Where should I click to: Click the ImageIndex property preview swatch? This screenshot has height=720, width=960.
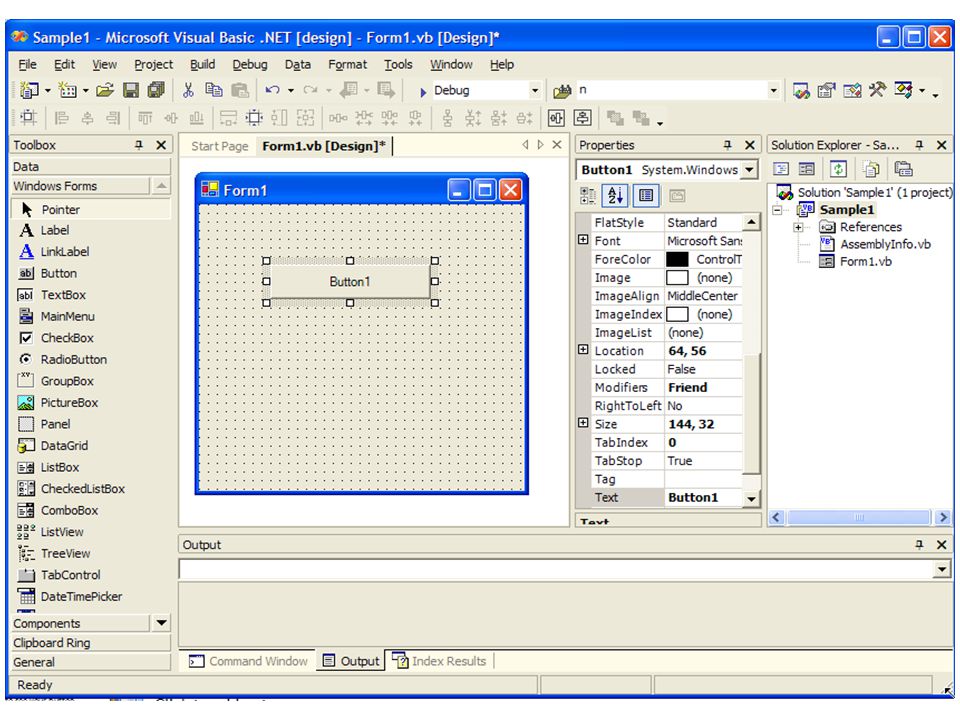tap(677, 315)
